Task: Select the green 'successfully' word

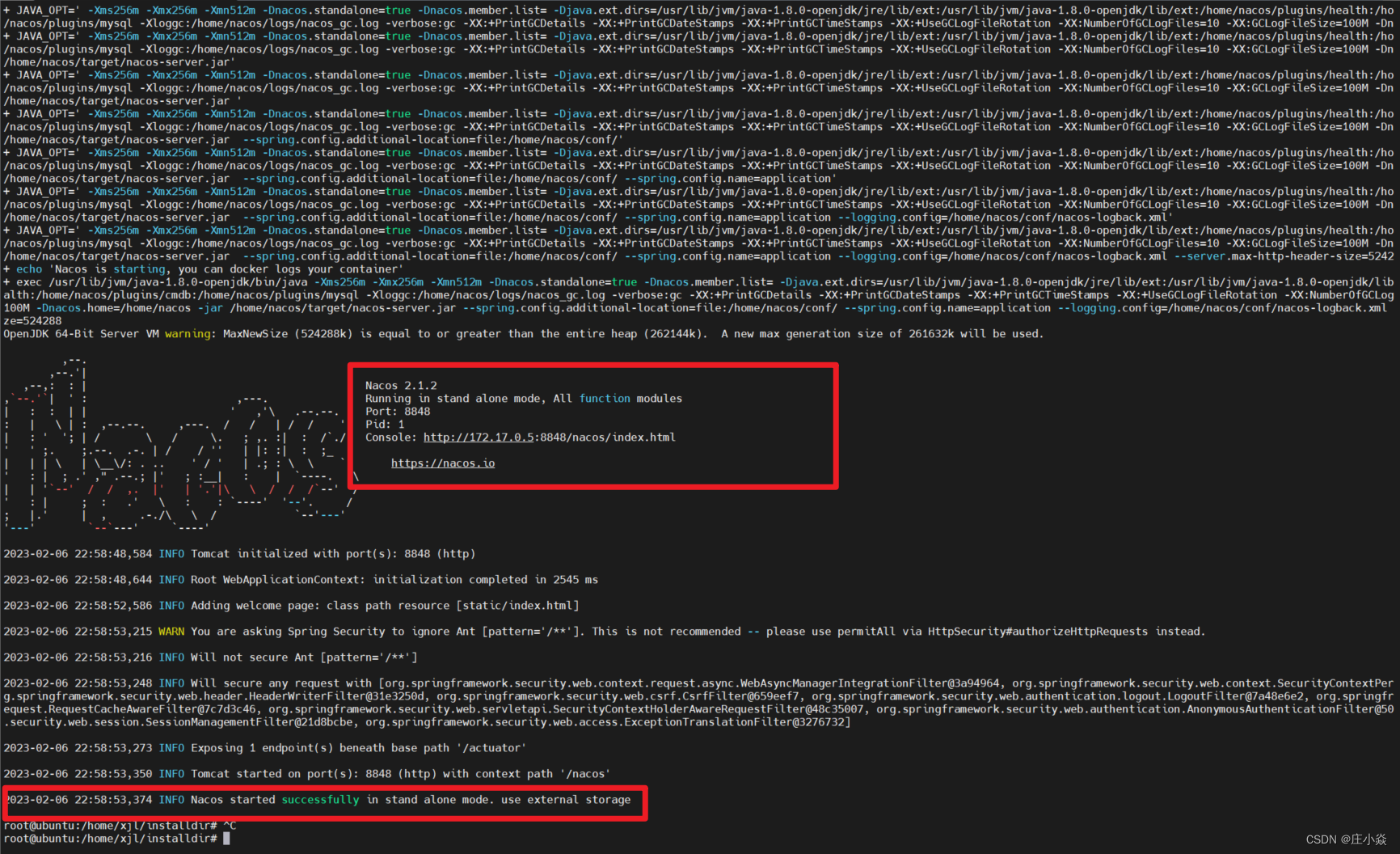Action: [x=320, y=799]
